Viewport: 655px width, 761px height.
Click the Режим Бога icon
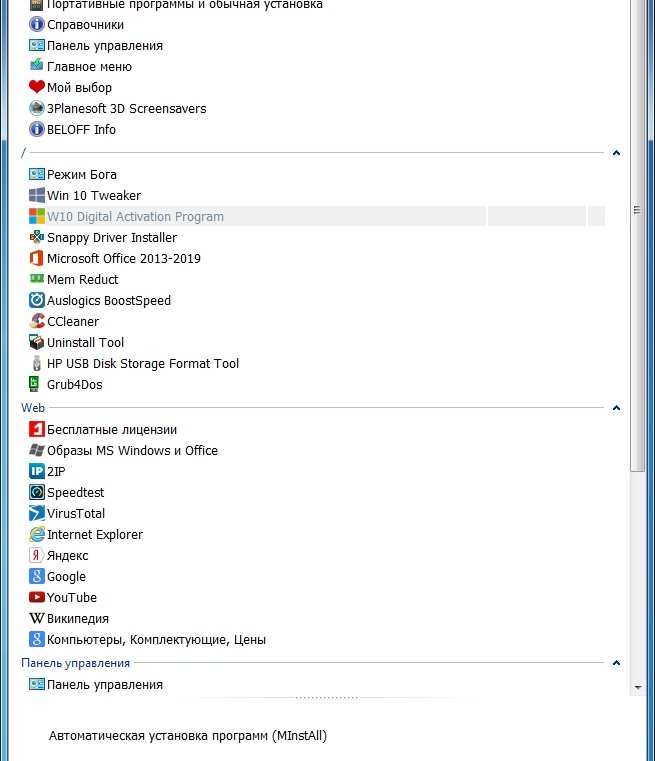coord(36,174)
